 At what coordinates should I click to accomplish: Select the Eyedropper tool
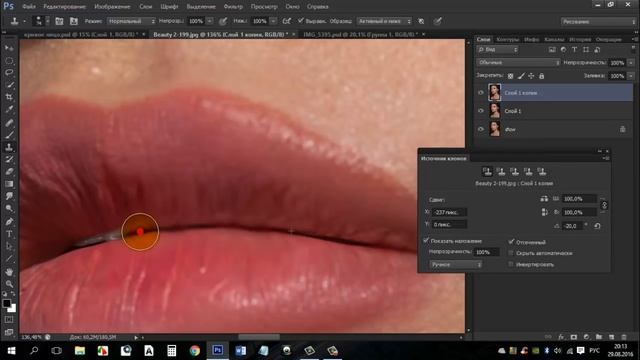point(9,110)
